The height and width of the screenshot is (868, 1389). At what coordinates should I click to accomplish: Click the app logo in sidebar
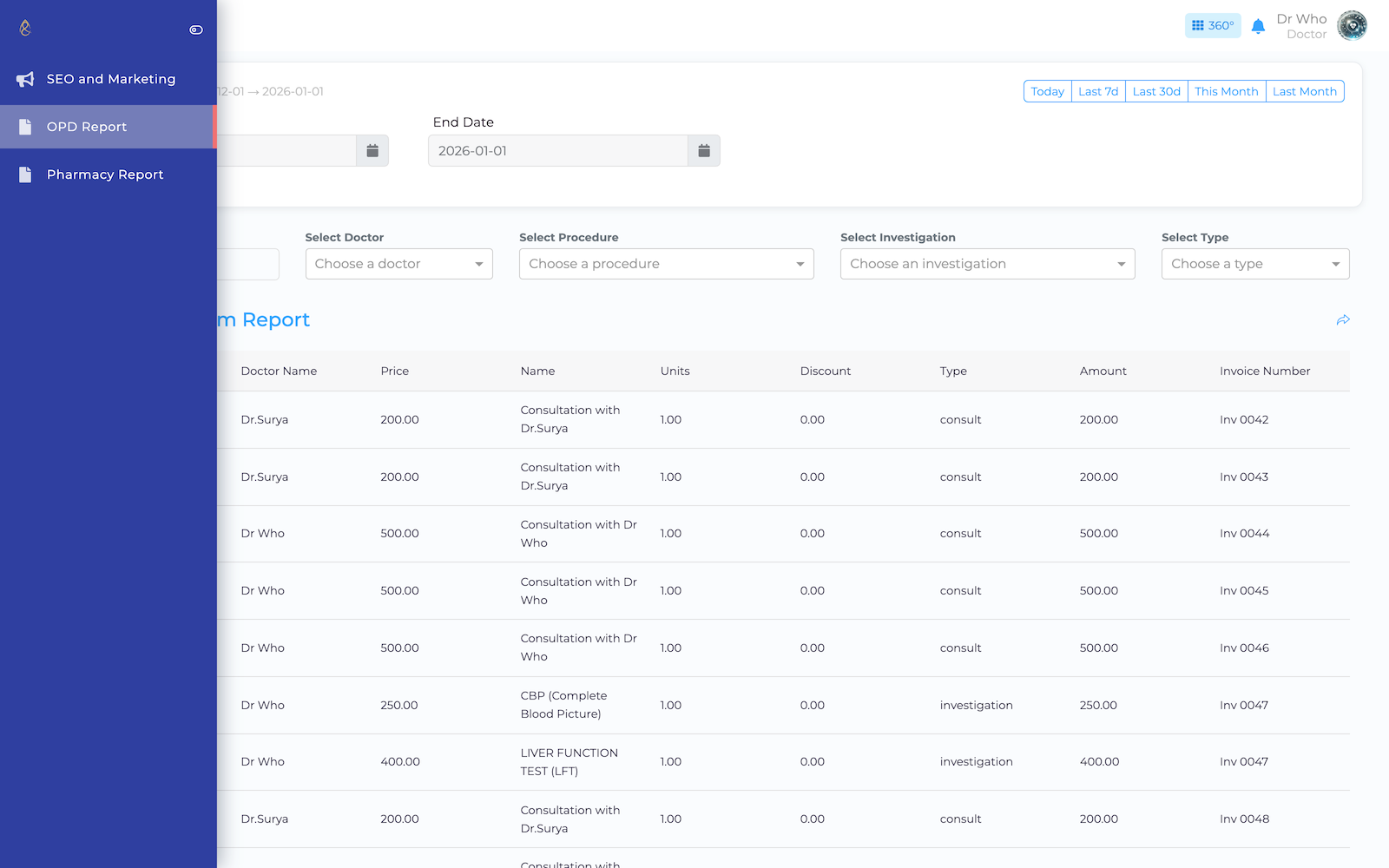[25, 28]
